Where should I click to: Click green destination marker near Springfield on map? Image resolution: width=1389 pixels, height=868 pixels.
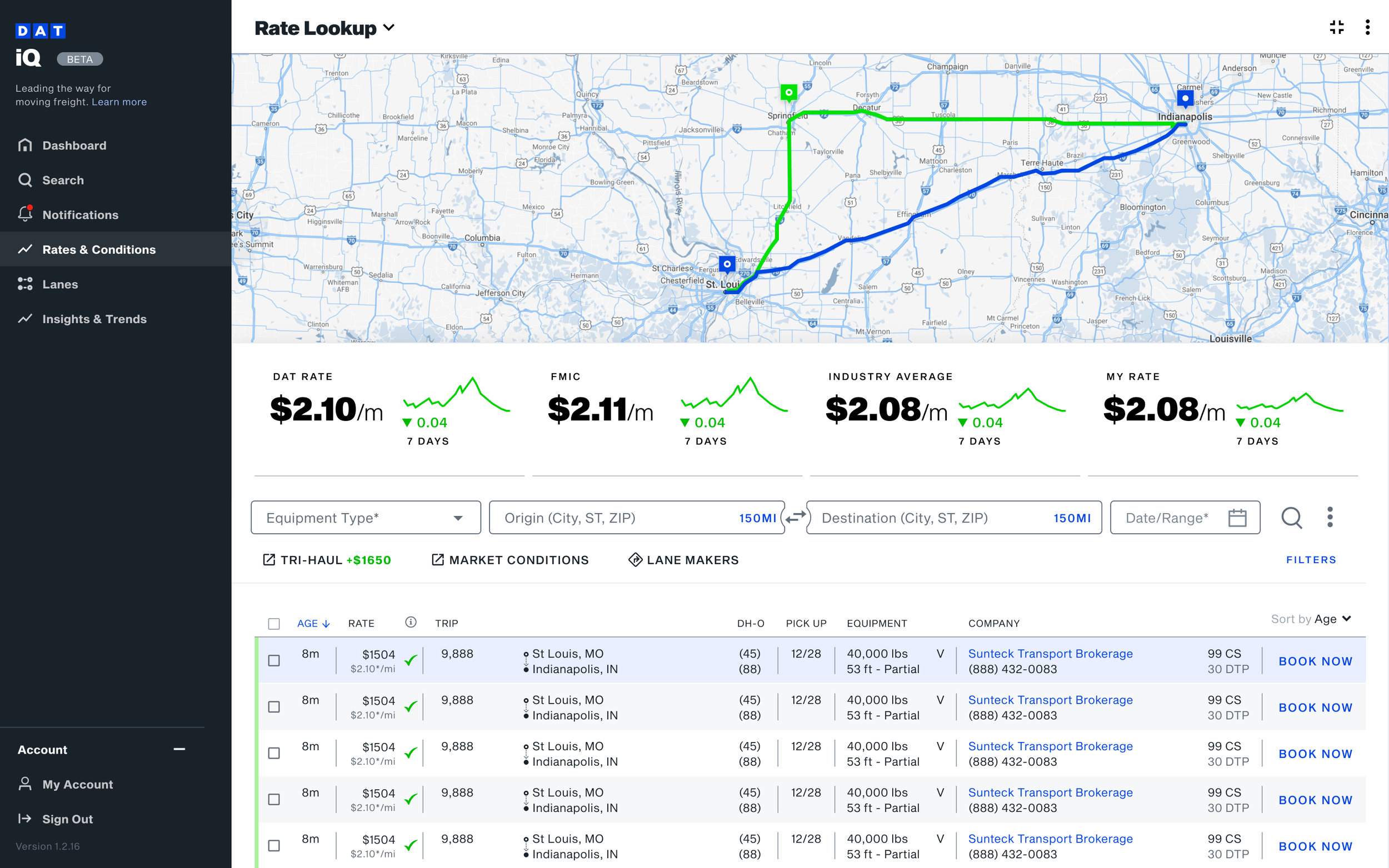coord(788,93)
